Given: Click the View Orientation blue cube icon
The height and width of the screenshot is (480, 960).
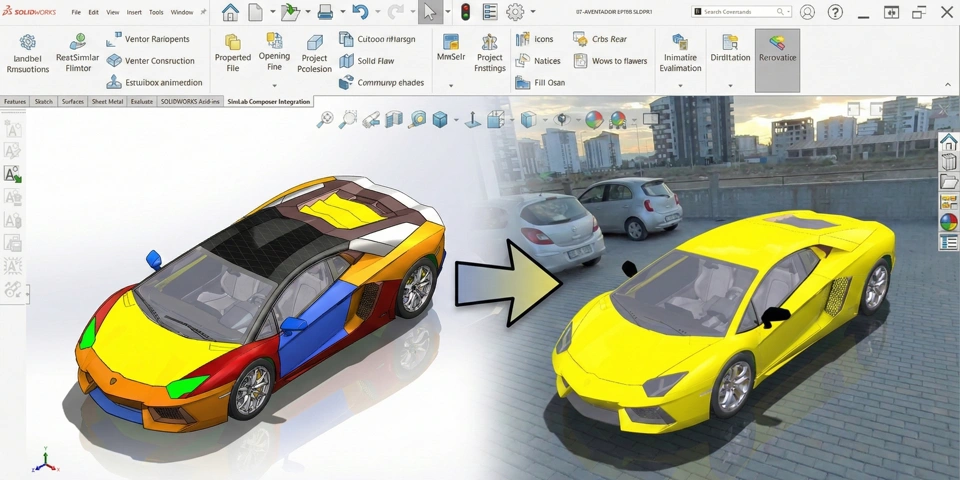Looking at the screenshot, I should [x=440, y=119].
